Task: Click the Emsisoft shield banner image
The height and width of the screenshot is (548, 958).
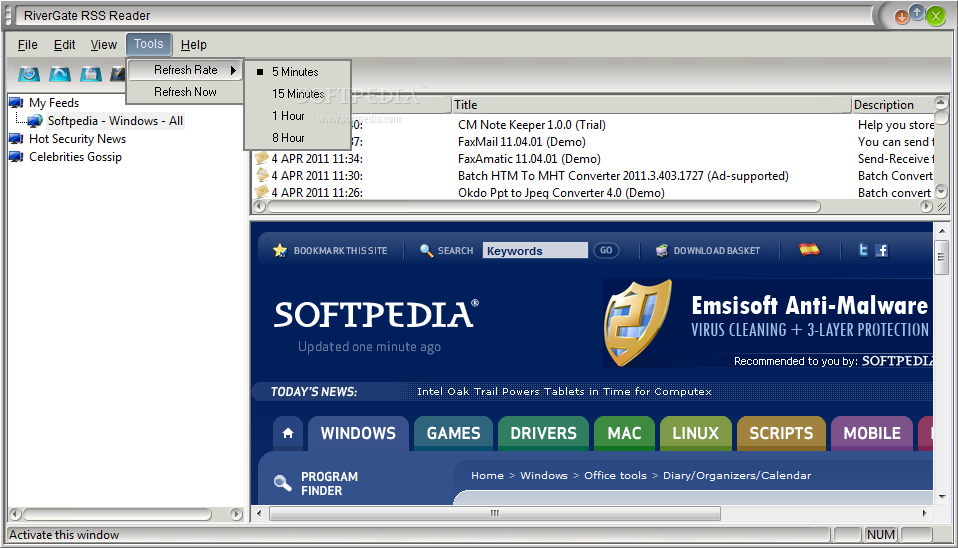Action: (638, 323)
